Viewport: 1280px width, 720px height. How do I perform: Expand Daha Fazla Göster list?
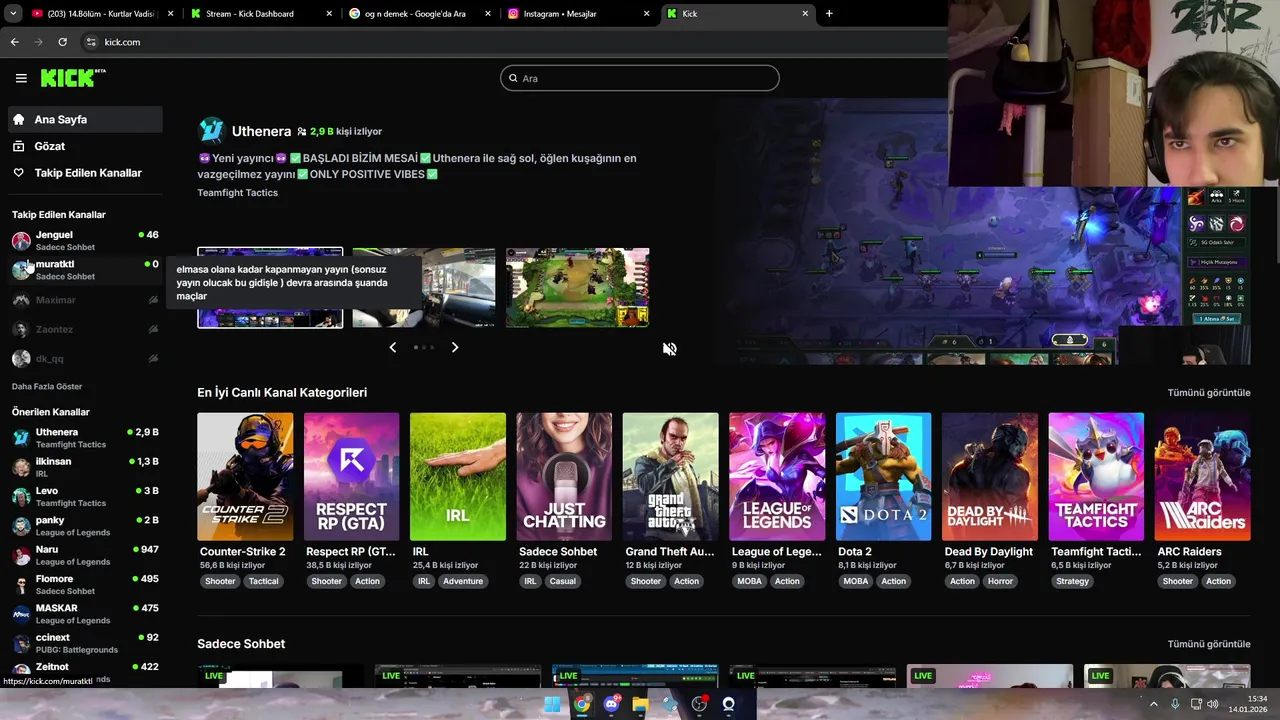47,386
